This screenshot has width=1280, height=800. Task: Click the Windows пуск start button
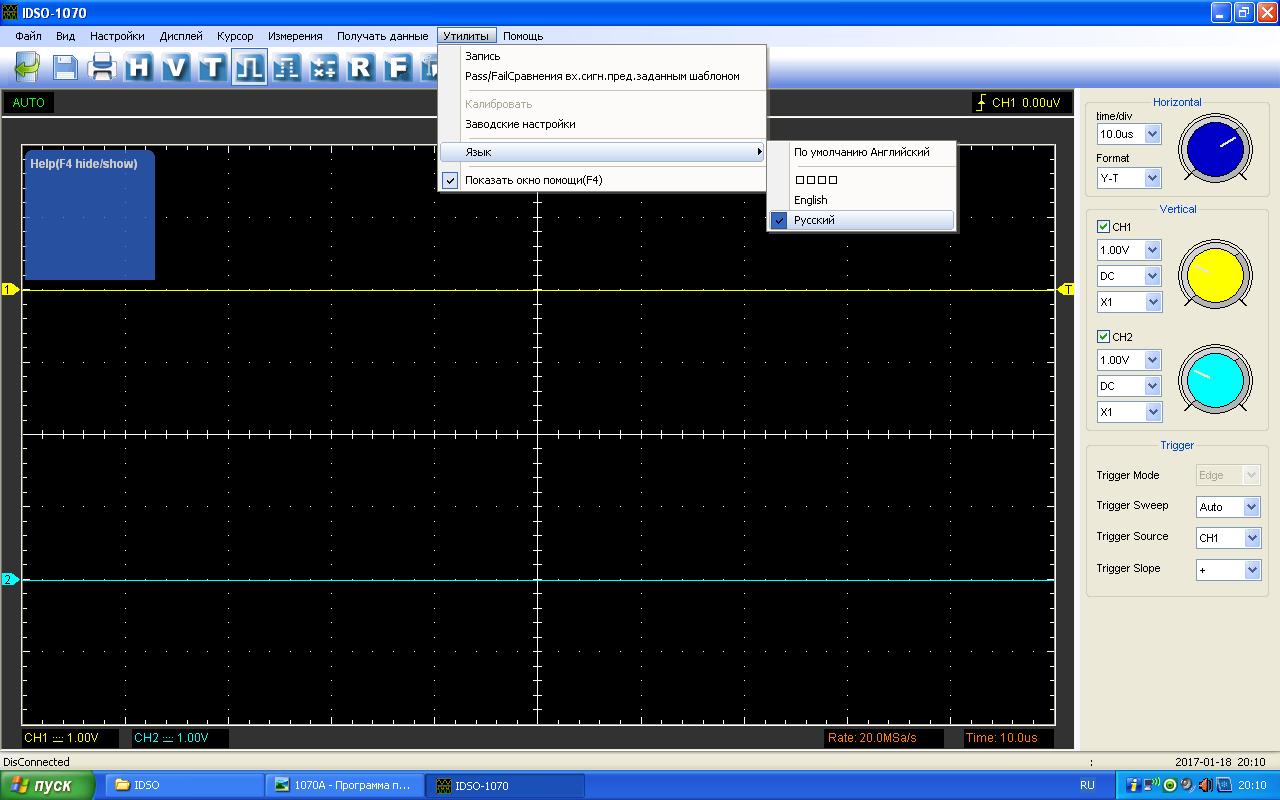click(47, 785)
